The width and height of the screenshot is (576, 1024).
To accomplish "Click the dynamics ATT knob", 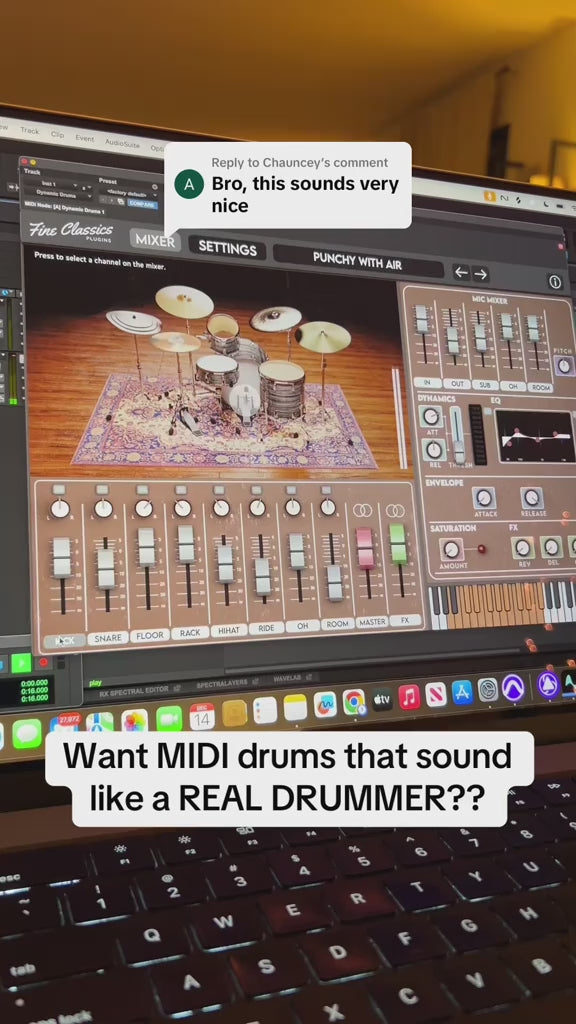I will tap(430, 416).
